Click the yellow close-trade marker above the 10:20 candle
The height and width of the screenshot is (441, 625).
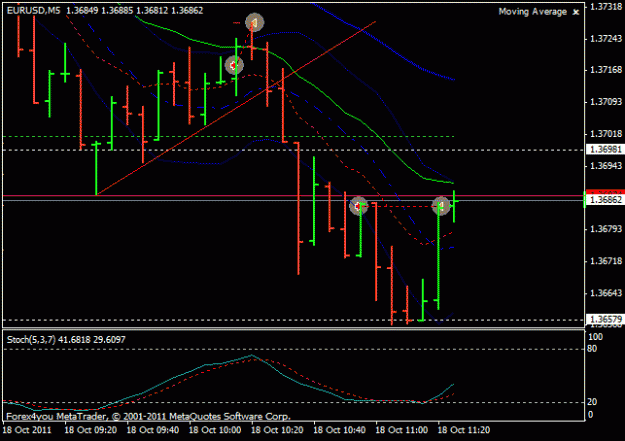(254, 22)
